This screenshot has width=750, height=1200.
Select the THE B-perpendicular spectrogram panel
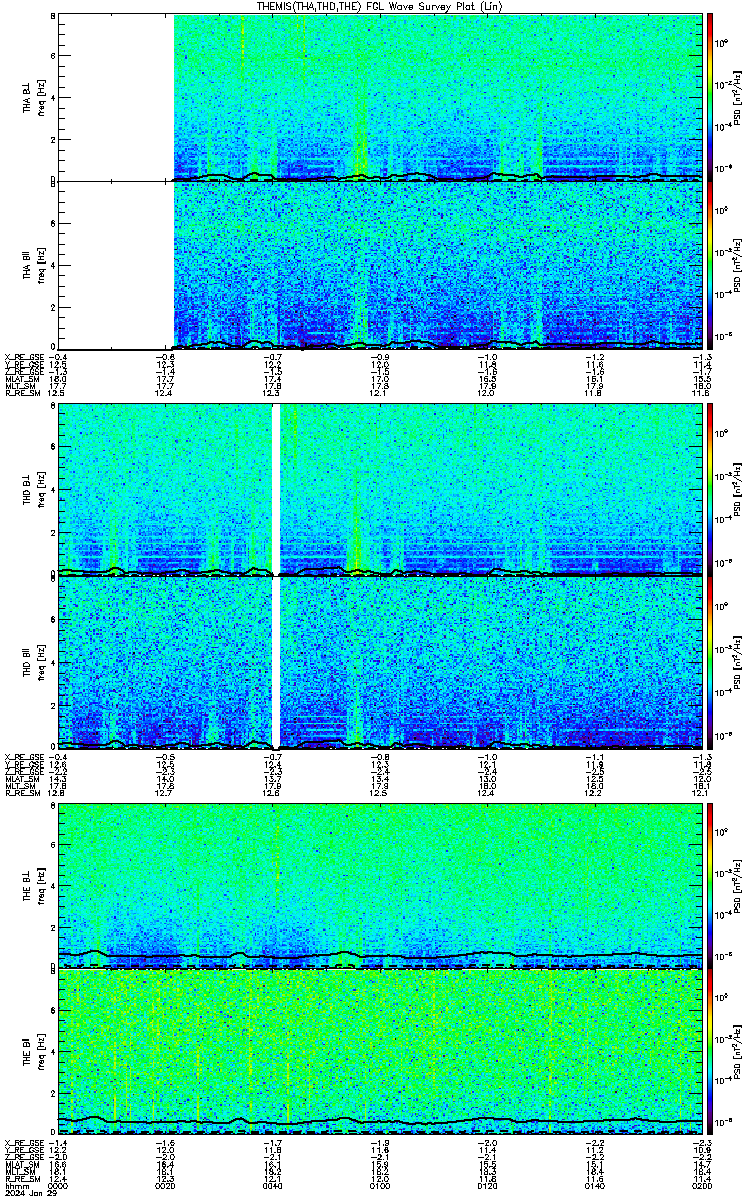[380, 885]
